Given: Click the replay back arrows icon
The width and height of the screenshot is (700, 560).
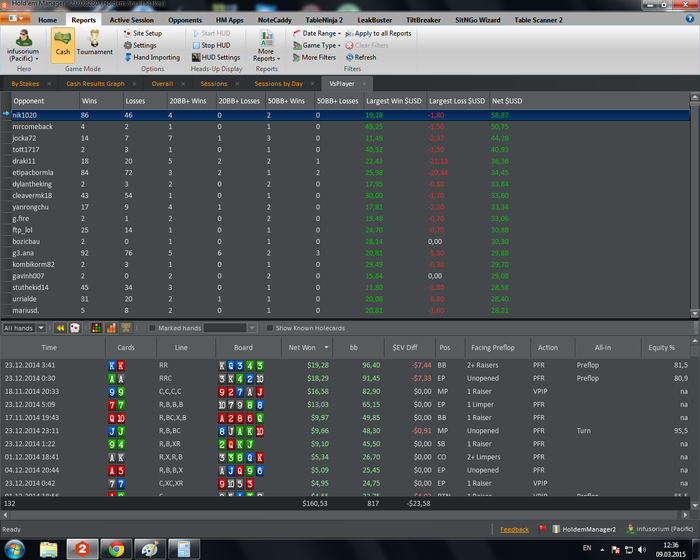Looking at the screenshot, I should 60,328.
